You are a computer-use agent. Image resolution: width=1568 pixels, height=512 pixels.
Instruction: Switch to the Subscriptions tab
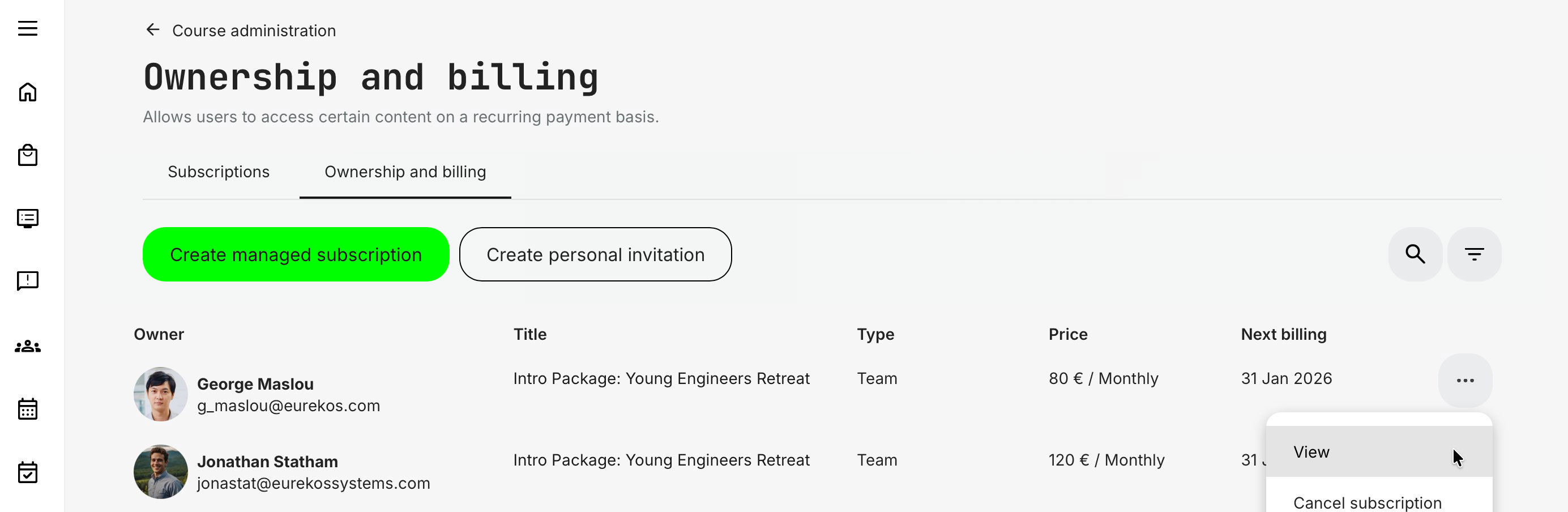pos(219,172)
